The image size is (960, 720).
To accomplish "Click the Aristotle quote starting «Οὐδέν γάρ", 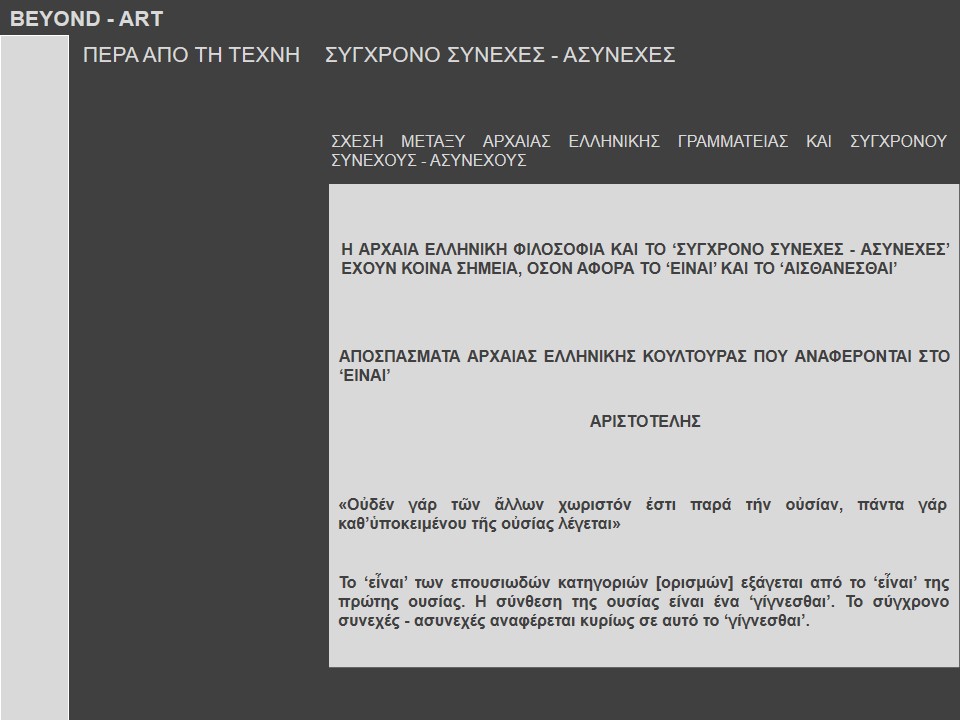I will pos(645,514).
